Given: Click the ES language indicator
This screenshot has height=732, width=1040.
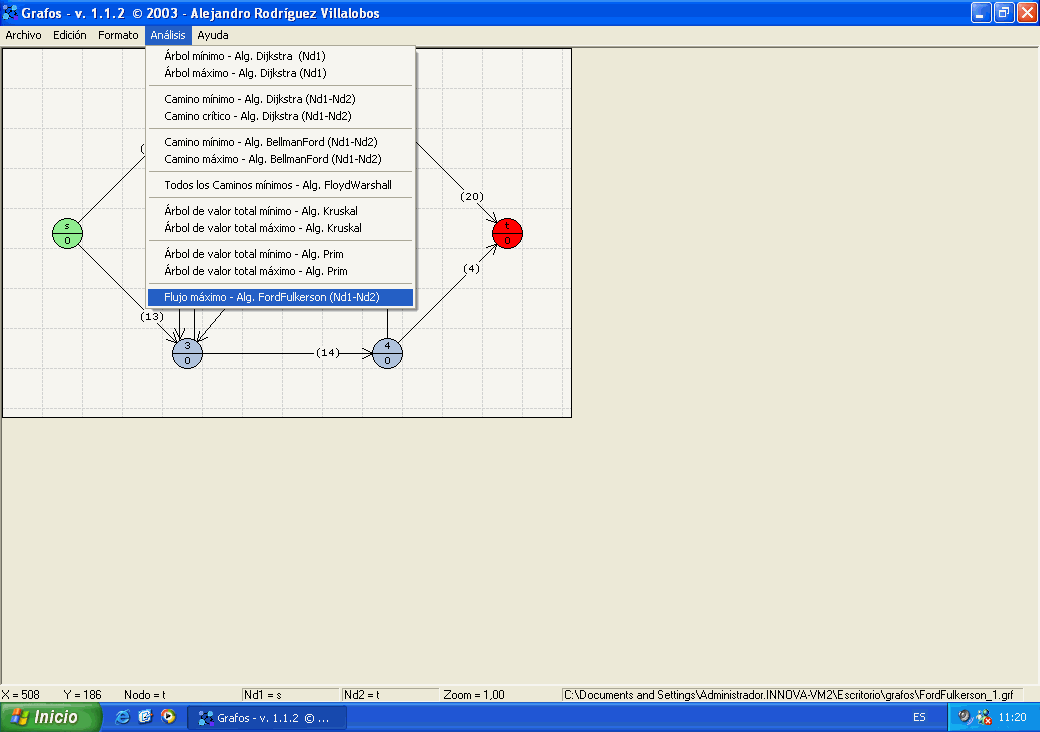Looking at the screenshot, I should click(x=919, y=717).
